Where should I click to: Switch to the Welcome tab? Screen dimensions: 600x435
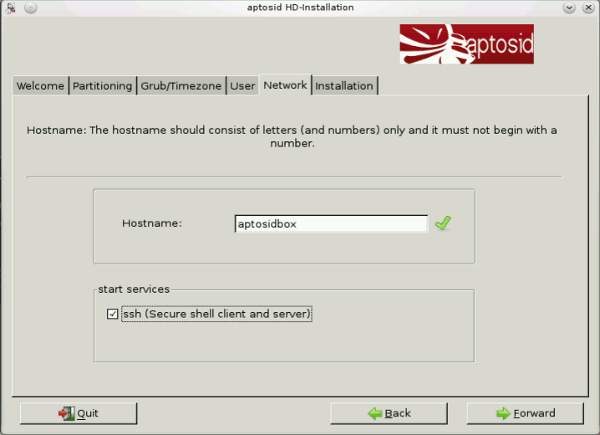point(40,86)
